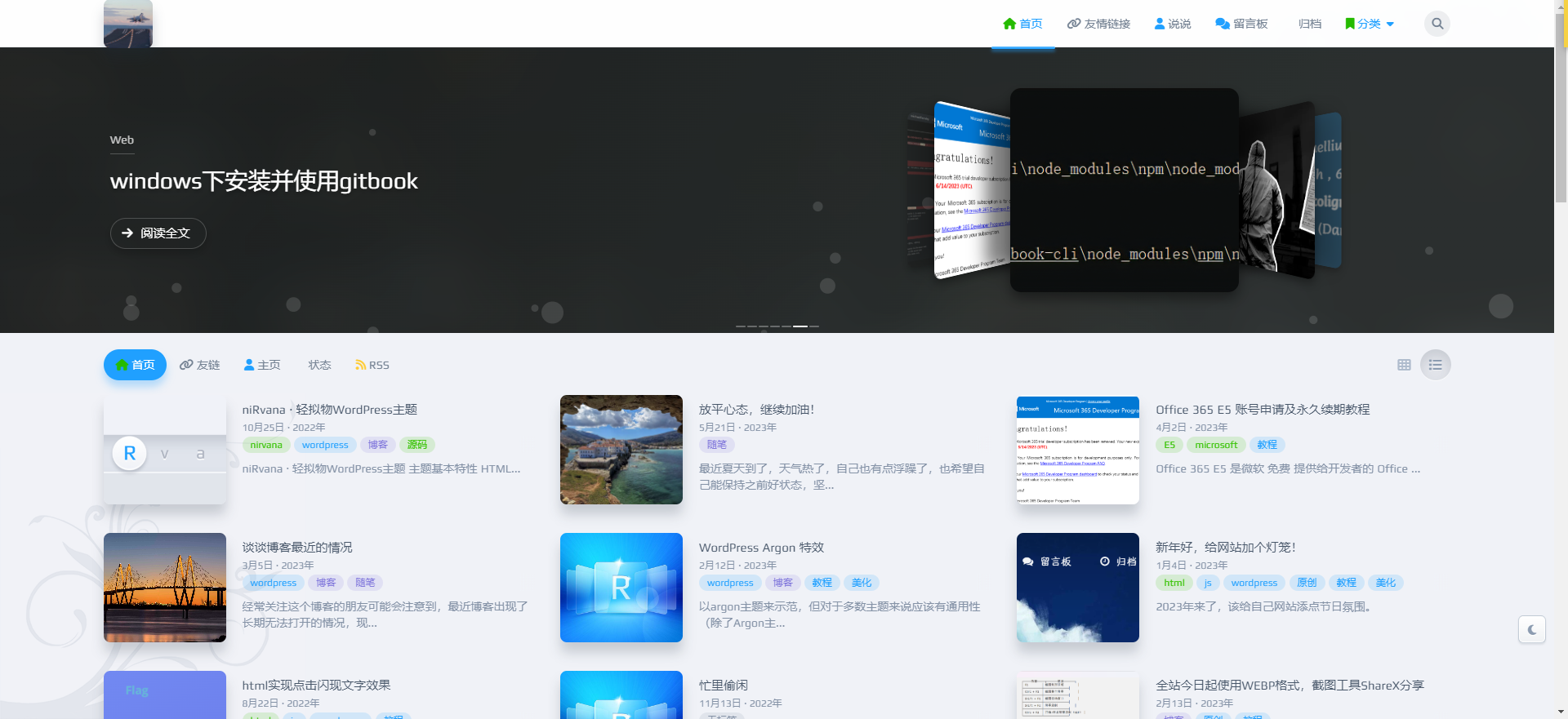Select the 主页 tab with person icon

coord(262,365)
